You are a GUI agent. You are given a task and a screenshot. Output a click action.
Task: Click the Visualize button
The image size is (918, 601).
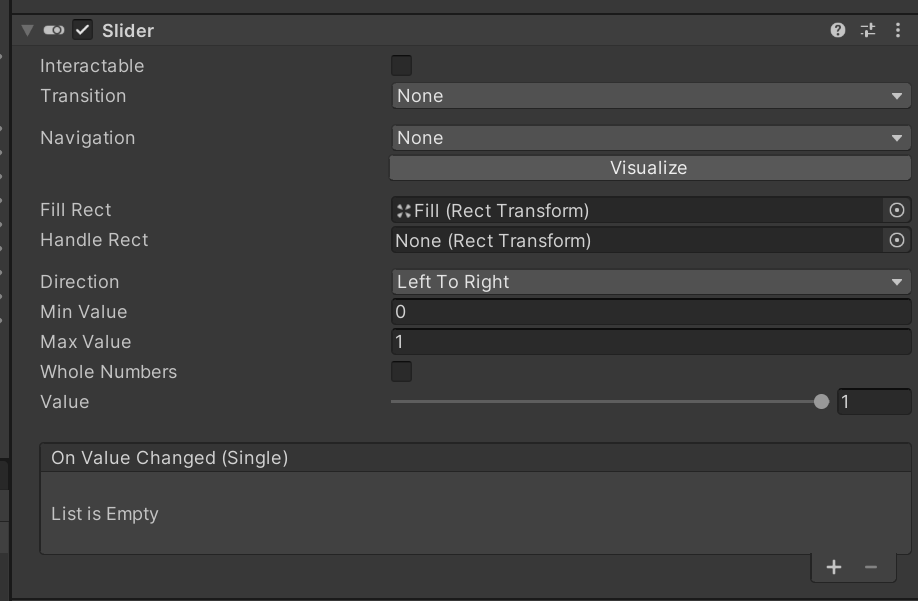[x=650, y=168]
